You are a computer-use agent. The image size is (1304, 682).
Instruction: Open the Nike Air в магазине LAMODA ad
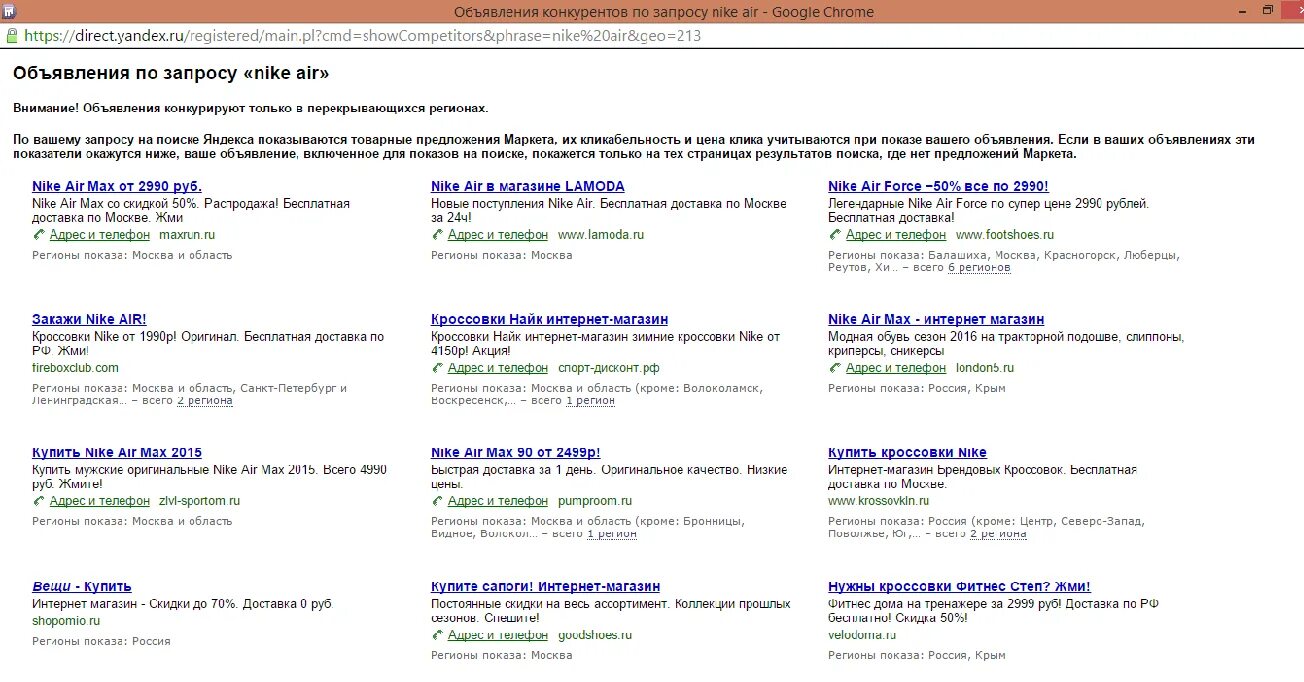(x=527, y=186)
